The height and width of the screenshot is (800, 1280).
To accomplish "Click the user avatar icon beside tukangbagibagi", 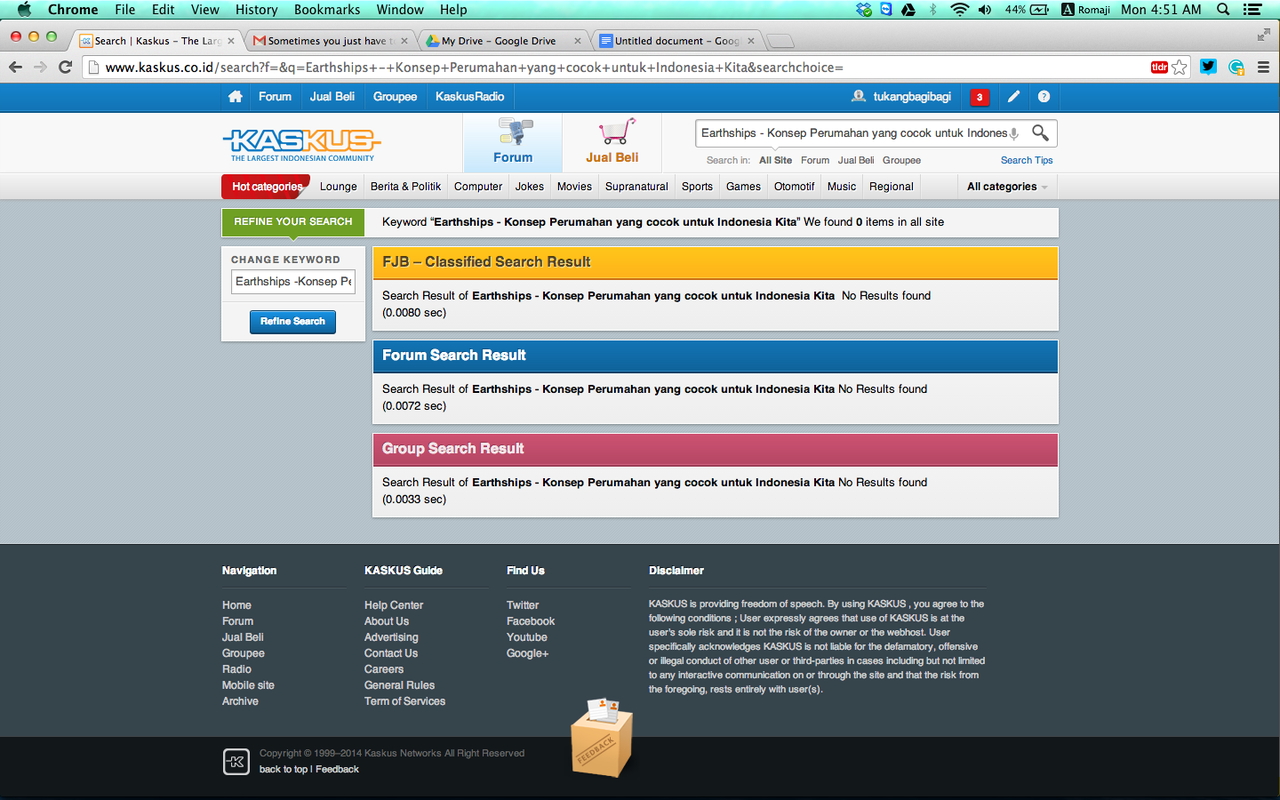I will pos(858,97).
